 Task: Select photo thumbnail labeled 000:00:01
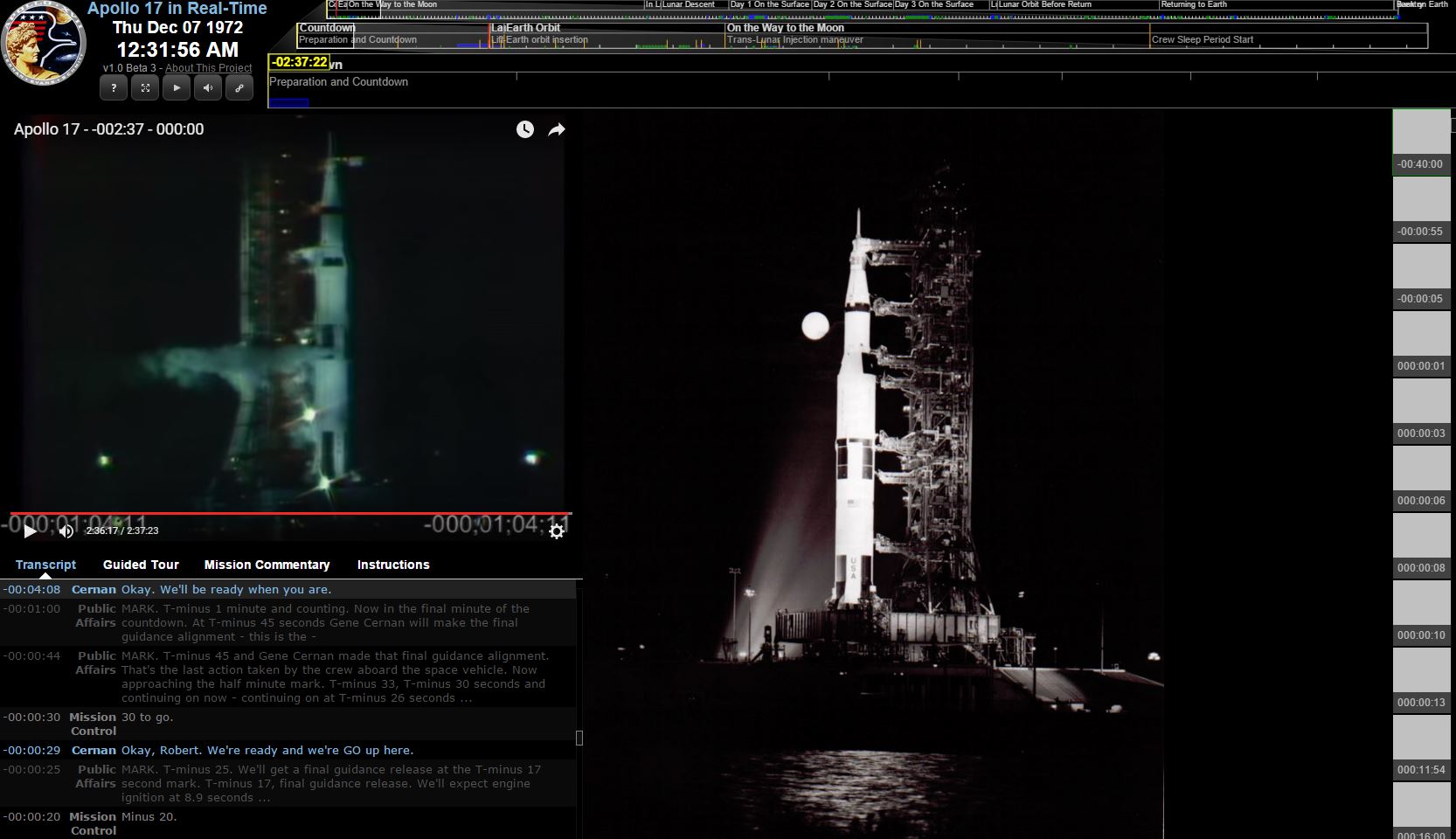(x=1421, y=343)
